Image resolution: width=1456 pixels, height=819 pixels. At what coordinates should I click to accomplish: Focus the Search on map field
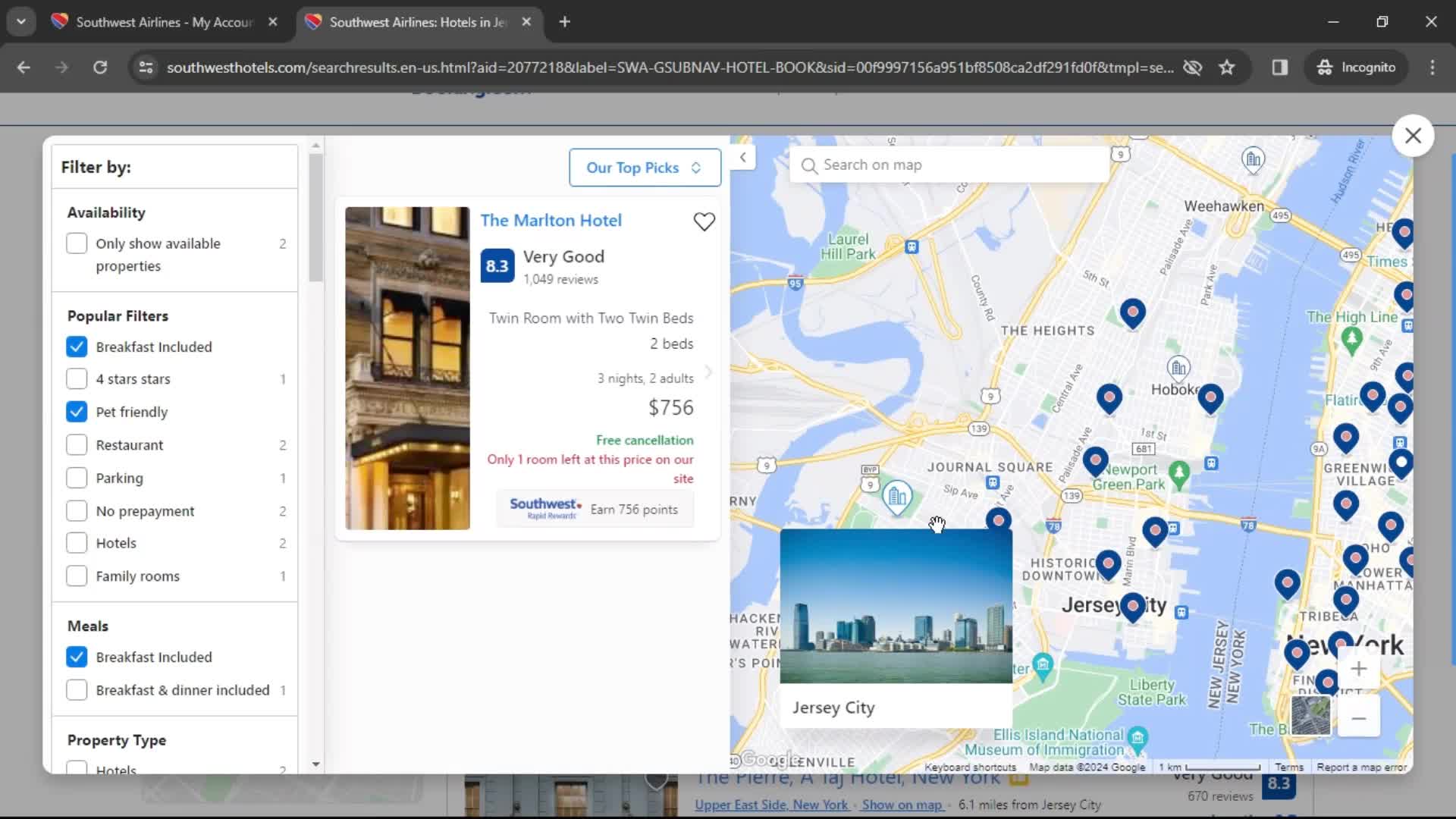(x=949, y=165)
